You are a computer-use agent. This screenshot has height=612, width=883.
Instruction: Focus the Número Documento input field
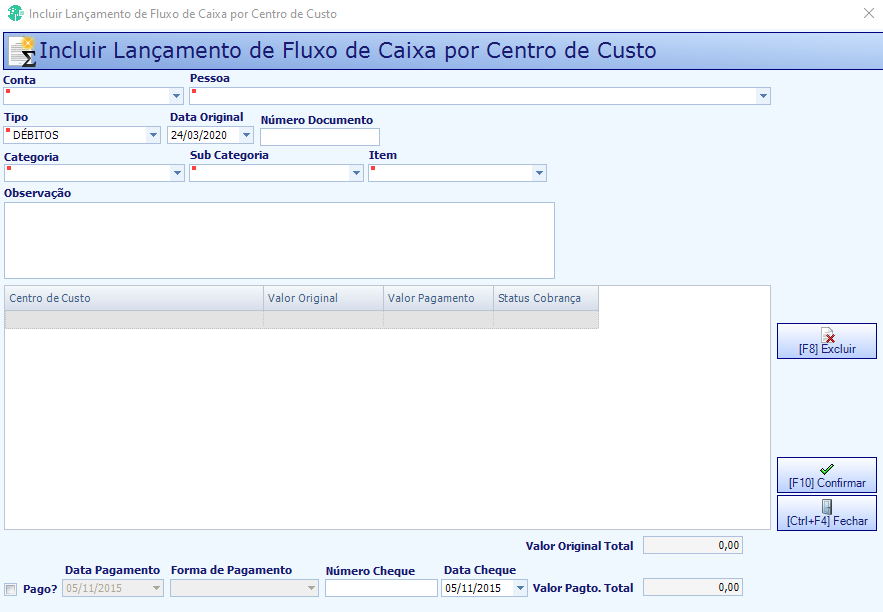pos(320,137)
